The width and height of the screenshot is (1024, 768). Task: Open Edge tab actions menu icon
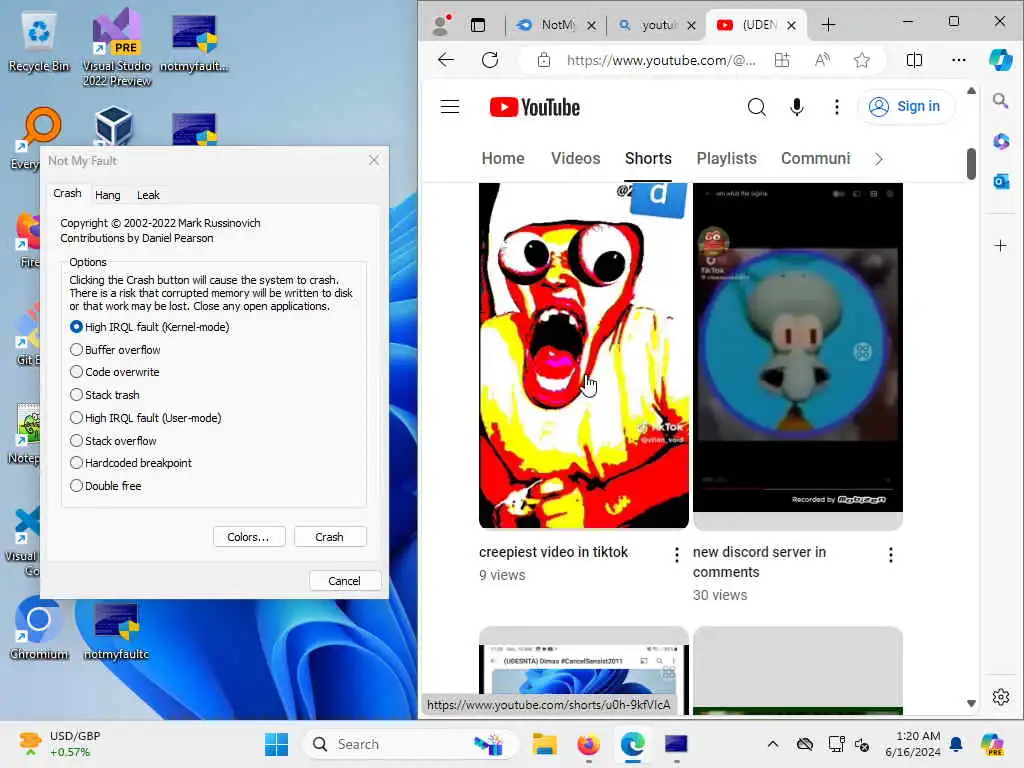(478, 25)
